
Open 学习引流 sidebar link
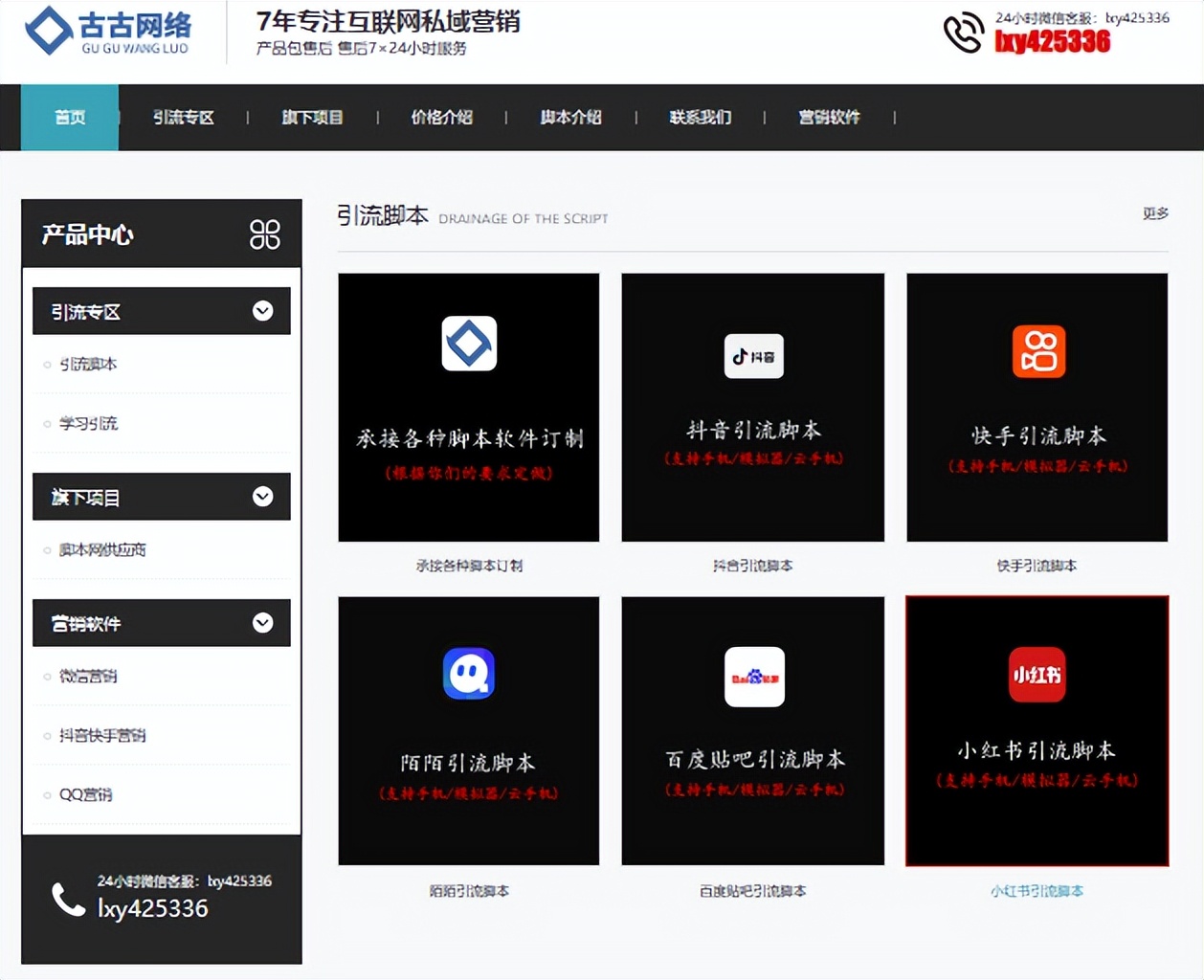click(88, 423)
